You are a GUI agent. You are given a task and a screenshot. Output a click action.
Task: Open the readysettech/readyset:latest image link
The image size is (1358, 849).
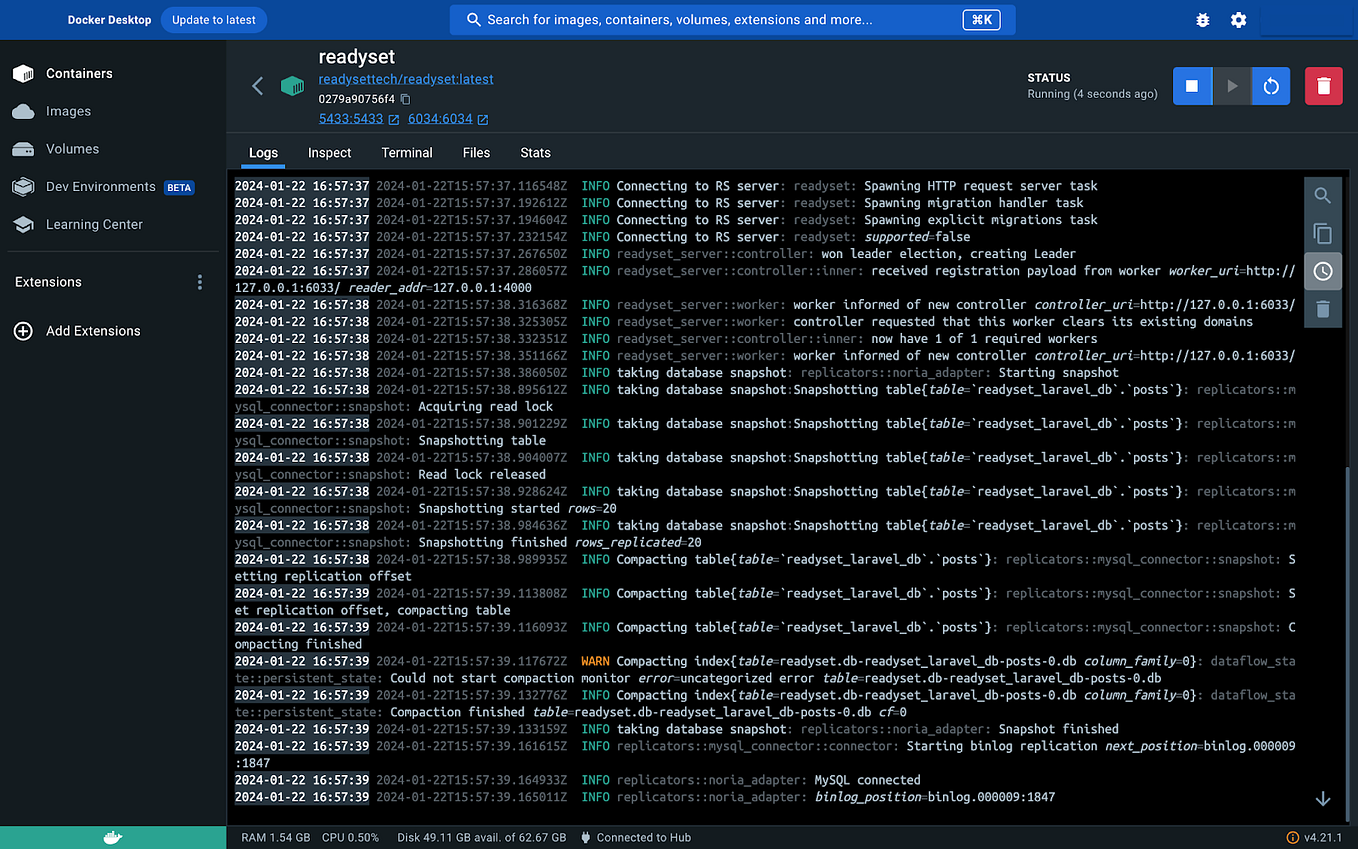406,78
